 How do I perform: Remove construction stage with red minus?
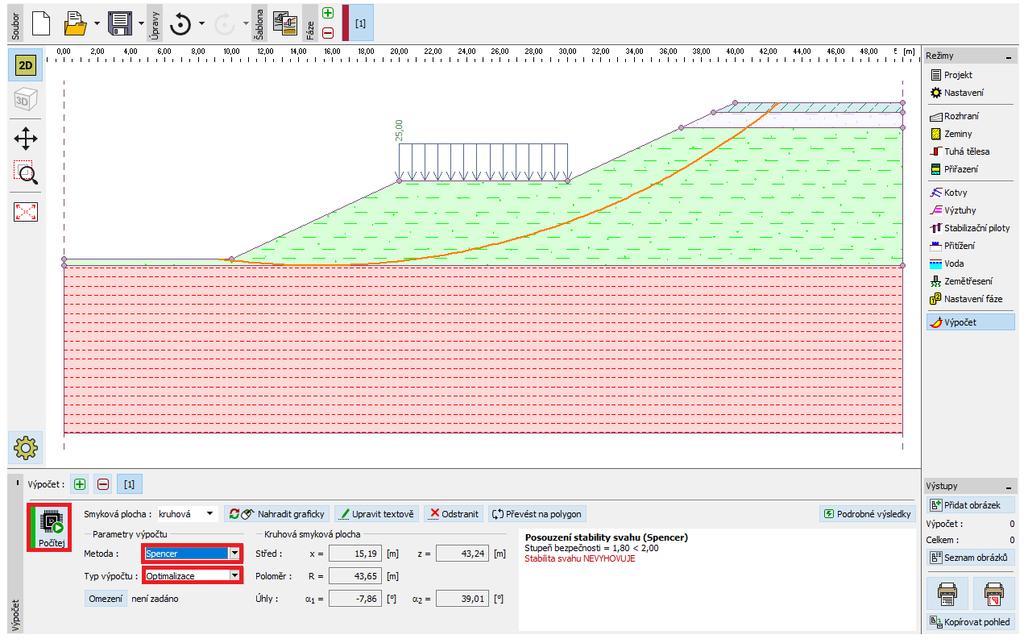point(328,33)
